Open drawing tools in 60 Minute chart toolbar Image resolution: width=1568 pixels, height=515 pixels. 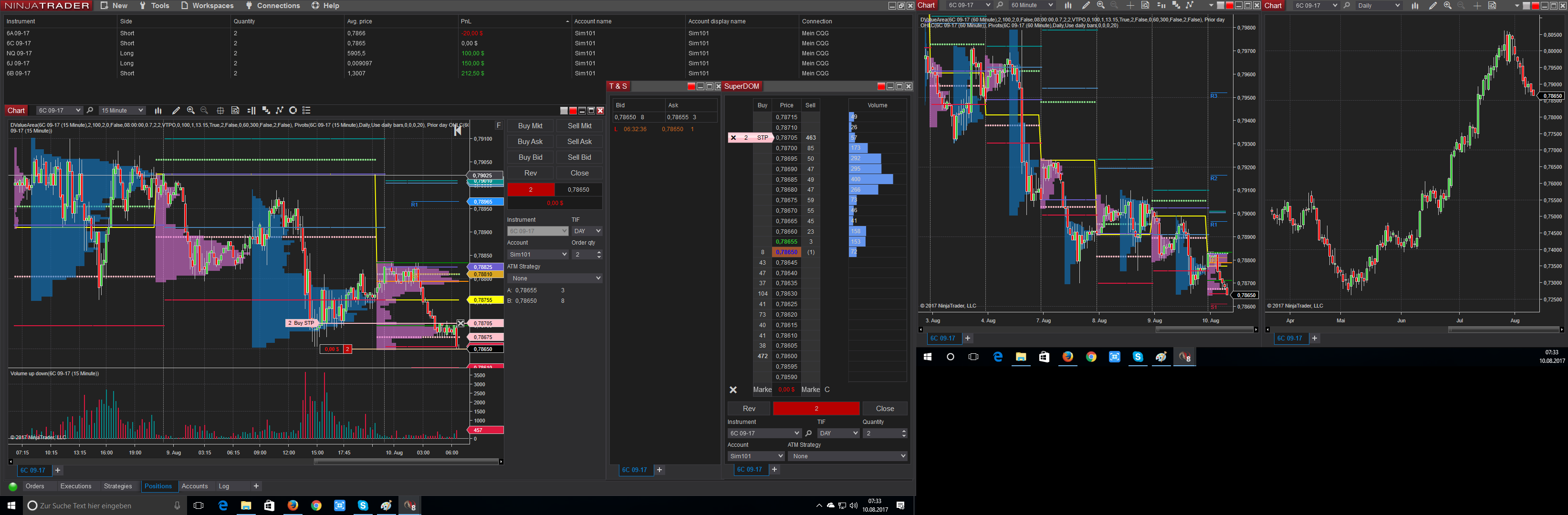click(x=1086, y=5)
